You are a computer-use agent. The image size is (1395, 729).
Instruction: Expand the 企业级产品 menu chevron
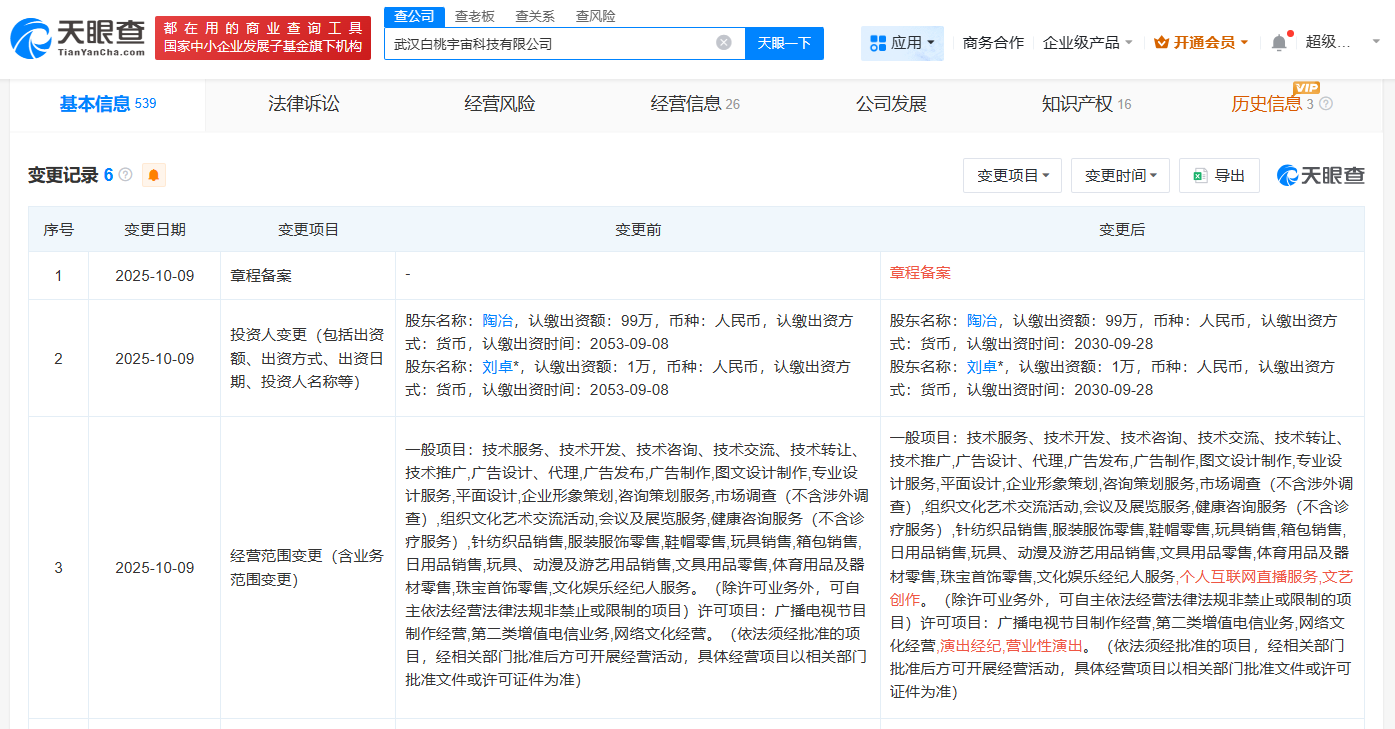1131,41
